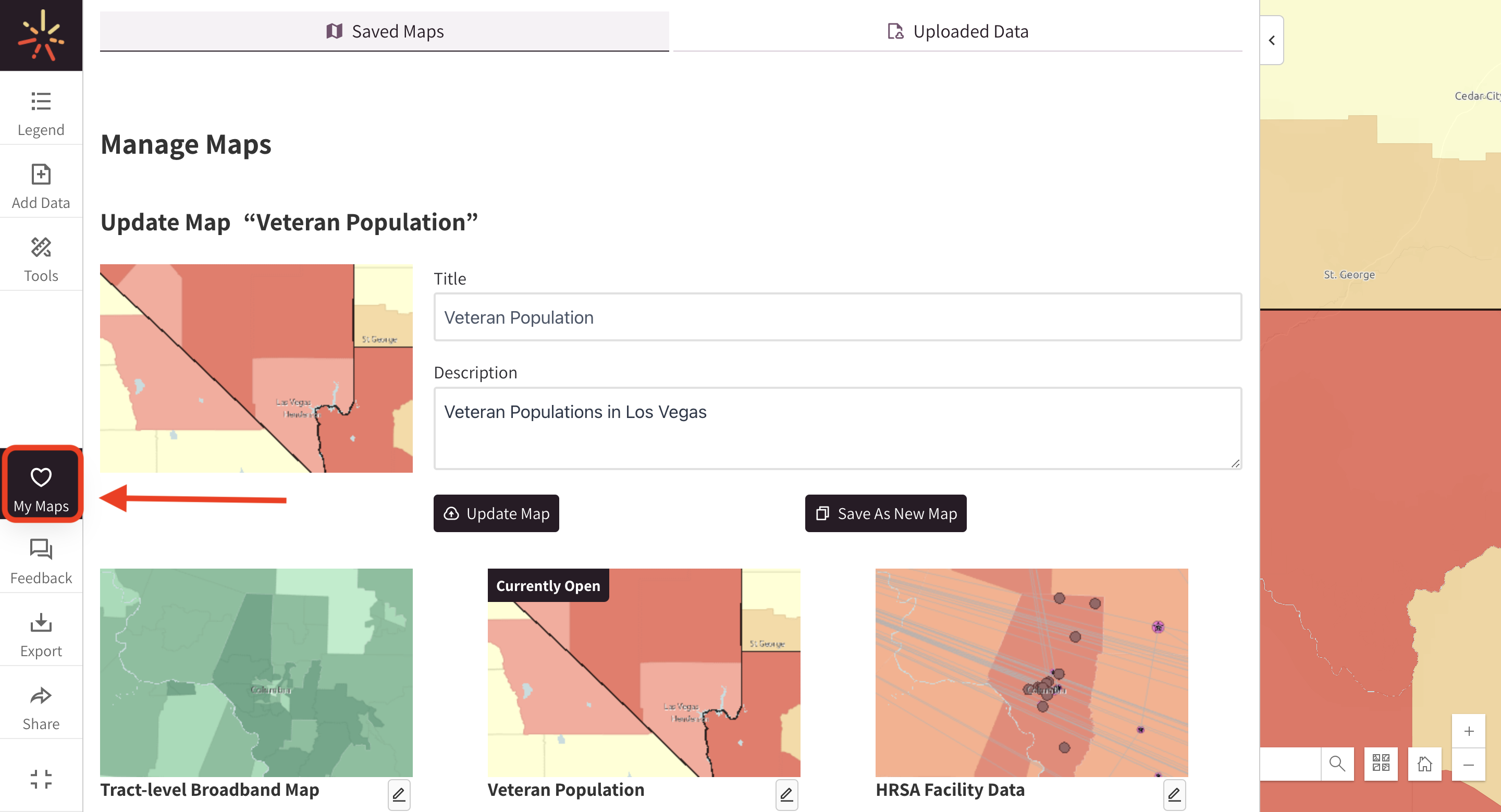Edit the Title field for Veteran Population
The image size is (1501, 812).
838,317
